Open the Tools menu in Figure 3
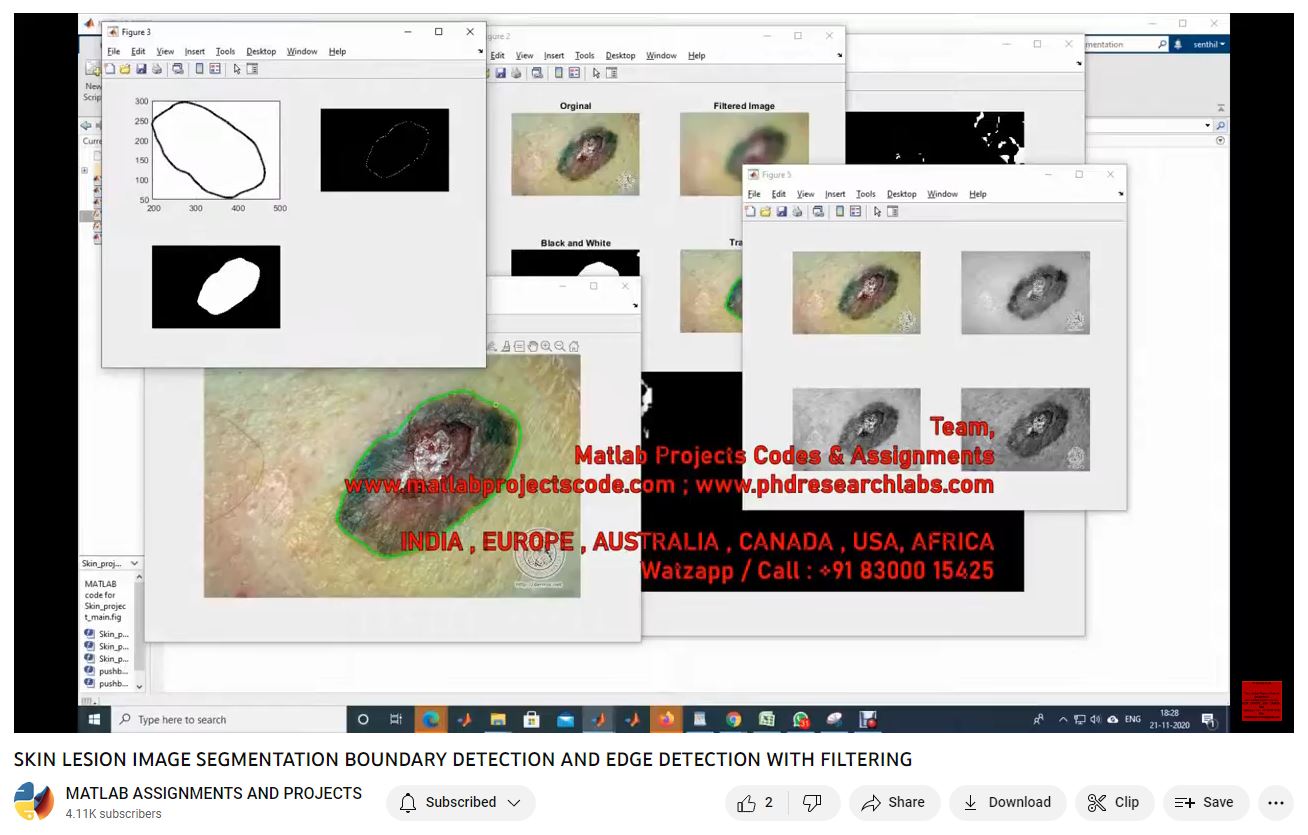 (225, 52)
